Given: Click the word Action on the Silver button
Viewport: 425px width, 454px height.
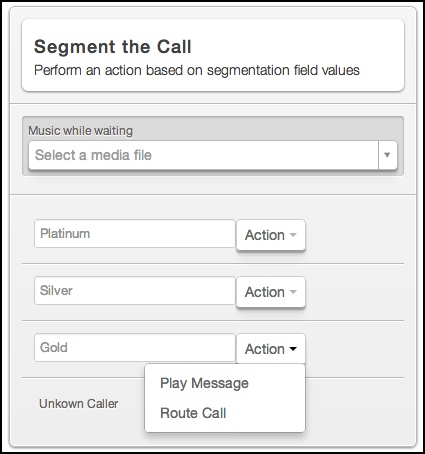Looking at the screenshot, I should tap(265, 292).
